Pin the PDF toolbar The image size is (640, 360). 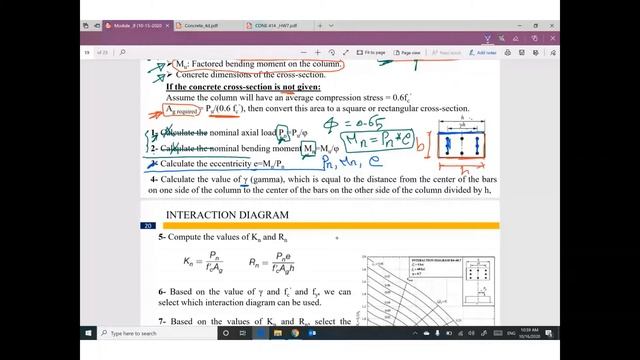[x=553, y=52]
